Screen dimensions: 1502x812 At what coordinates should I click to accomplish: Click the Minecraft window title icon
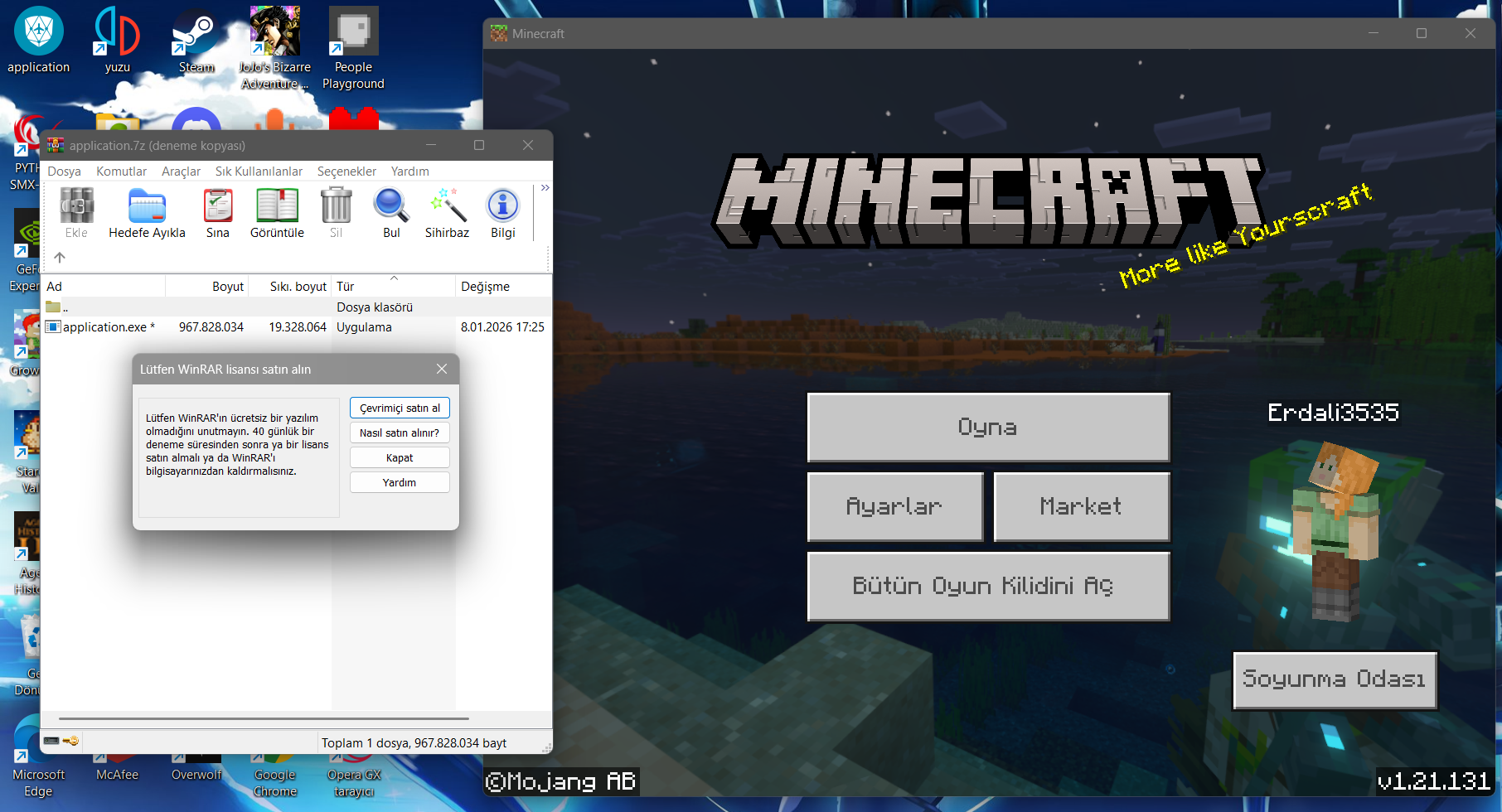point(499,34)
